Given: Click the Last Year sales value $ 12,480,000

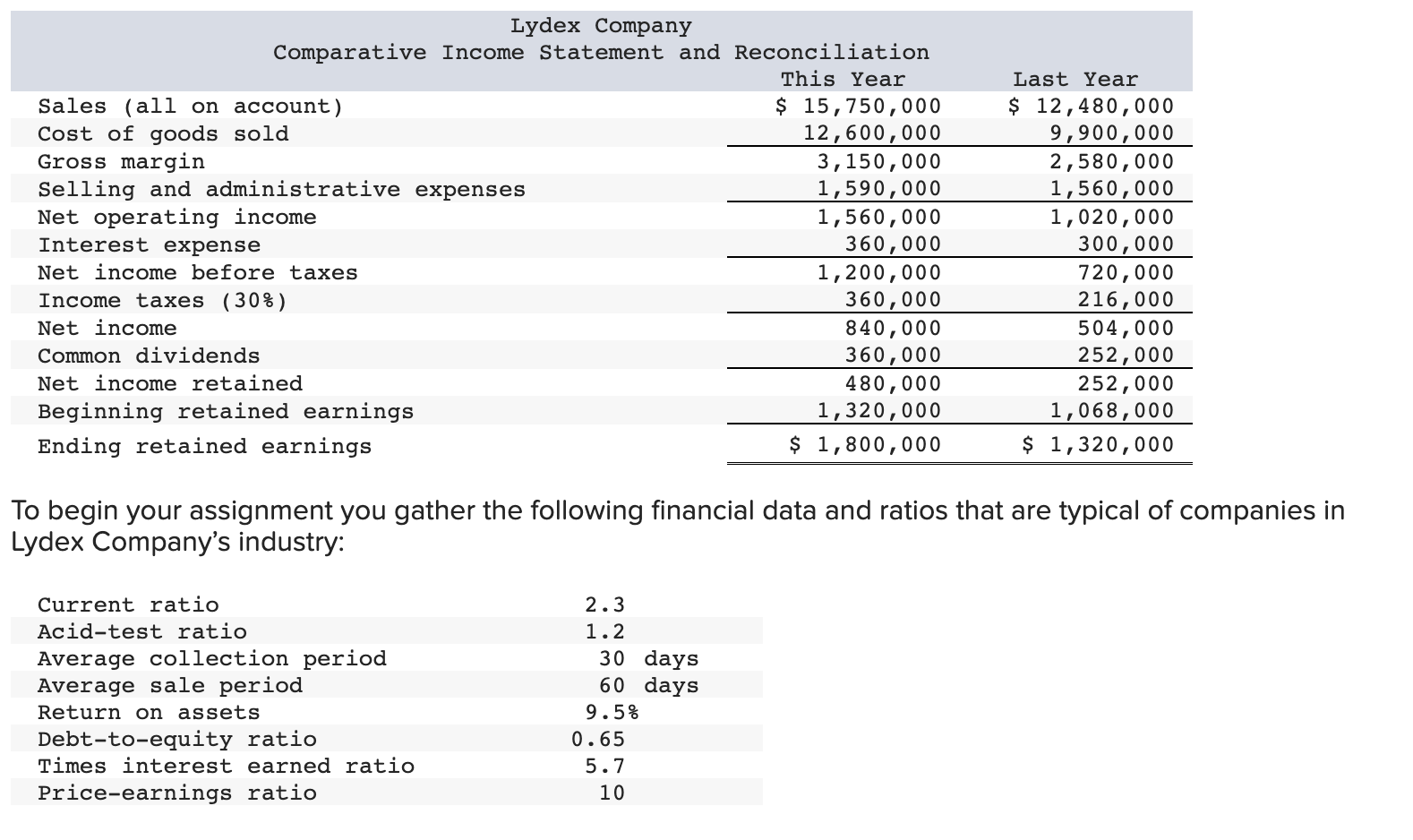Looking at the screenshot, I should click(x=1091, y=106).
